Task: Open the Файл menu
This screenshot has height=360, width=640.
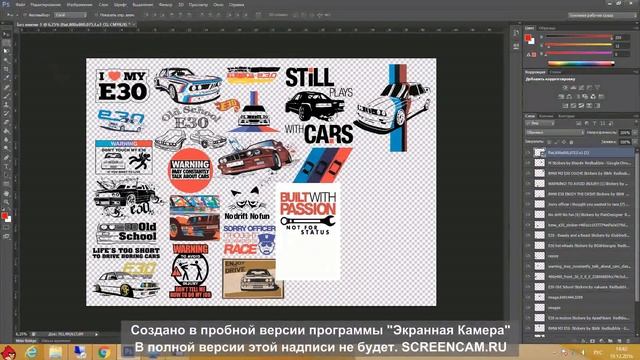Action: pos(21,5)
